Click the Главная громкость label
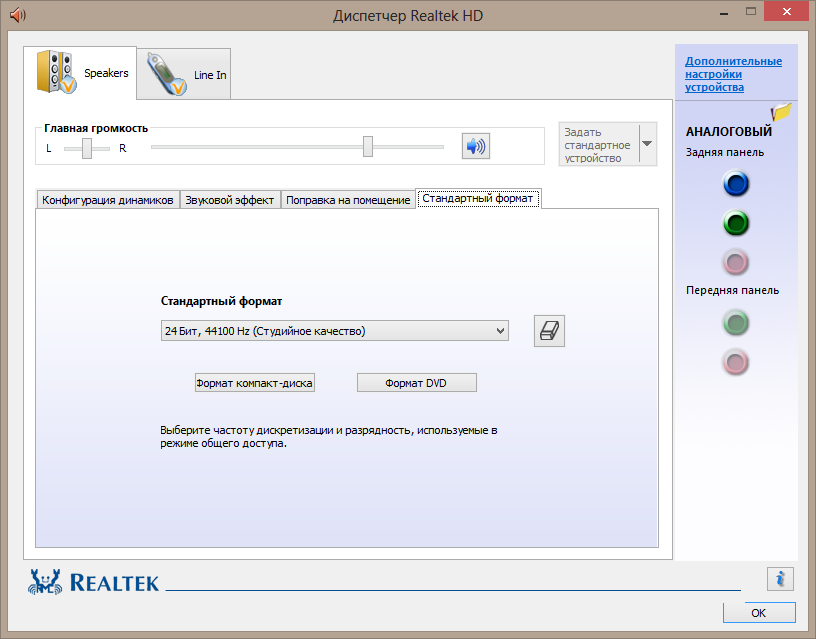Screen dimensions: 816x639 click(x=96, y=129)
